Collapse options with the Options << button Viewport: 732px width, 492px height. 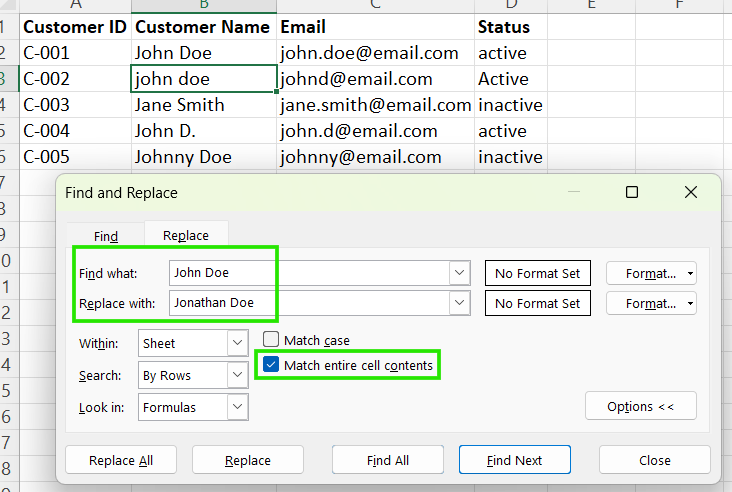(x=640, y=406)
